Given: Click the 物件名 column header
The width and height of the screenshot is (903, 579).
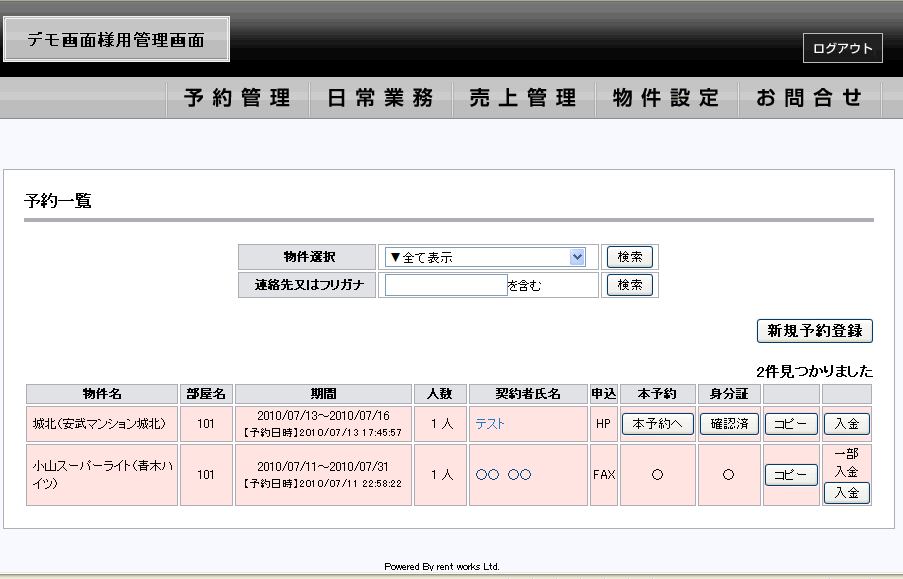Looking at the screenshot, I should (102, 394).
